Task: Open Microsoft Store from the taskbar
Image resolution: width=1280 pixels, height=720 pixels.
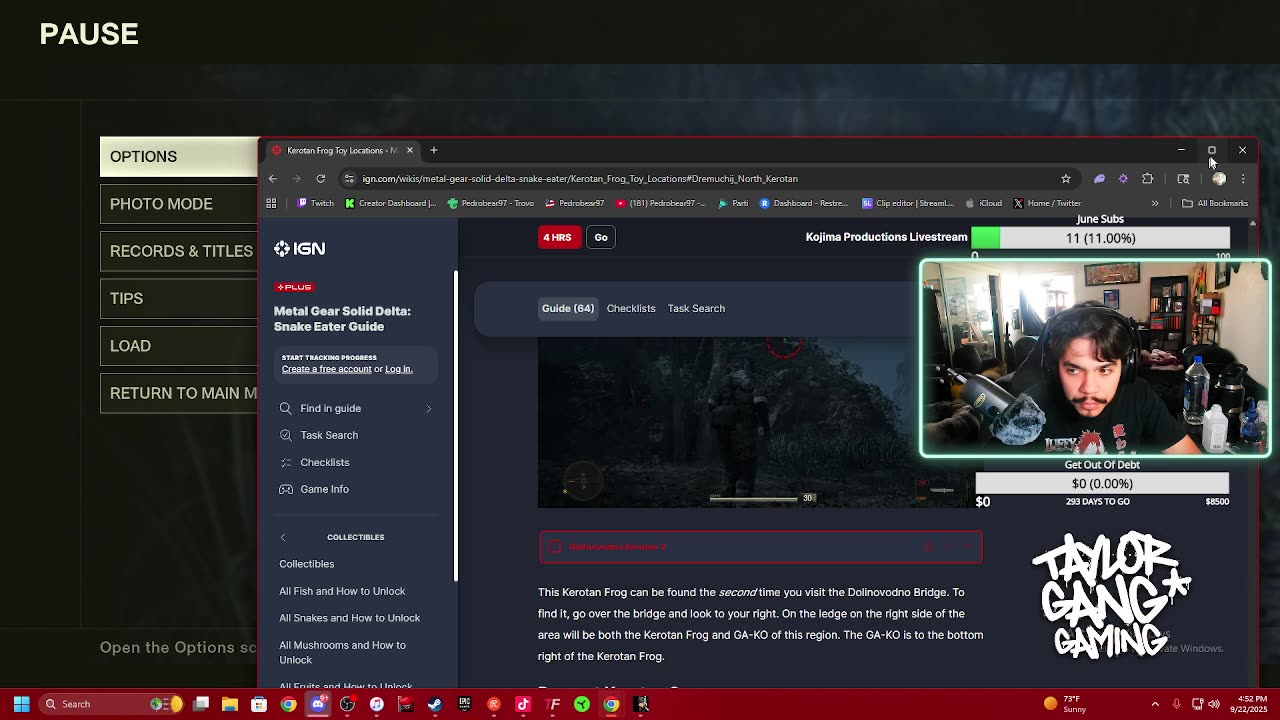Action: [259, 704]
